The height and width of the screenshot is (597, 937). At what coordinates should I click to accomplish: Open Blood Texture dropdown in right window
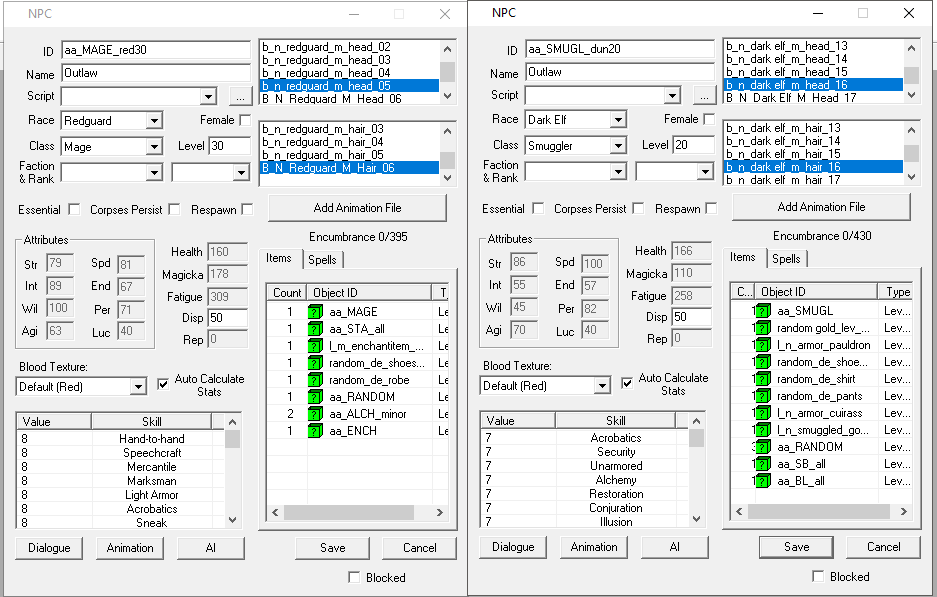[602, 385]
